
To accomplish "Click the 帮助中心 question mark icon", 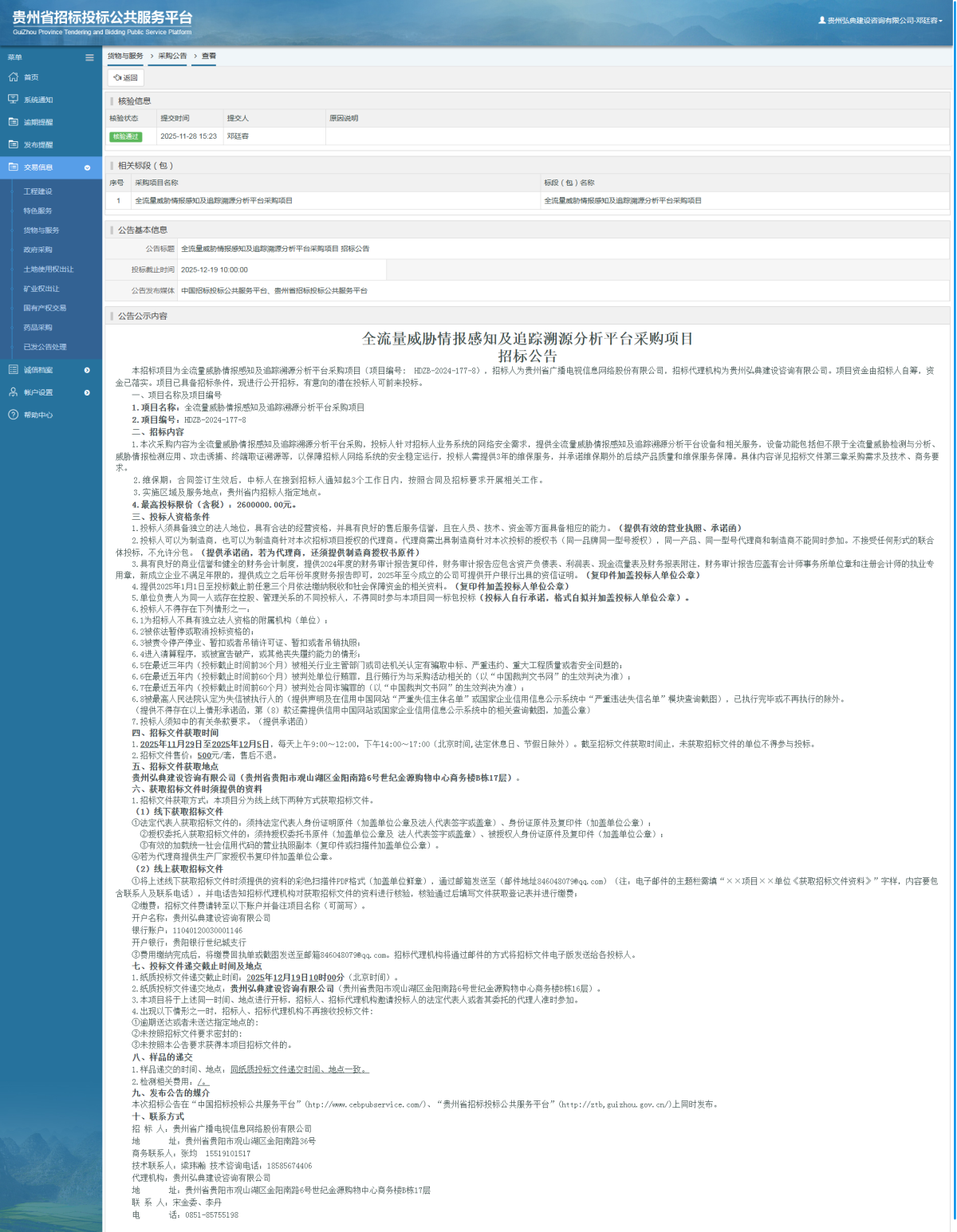I will pyautogui.click(x=13, y=415).
